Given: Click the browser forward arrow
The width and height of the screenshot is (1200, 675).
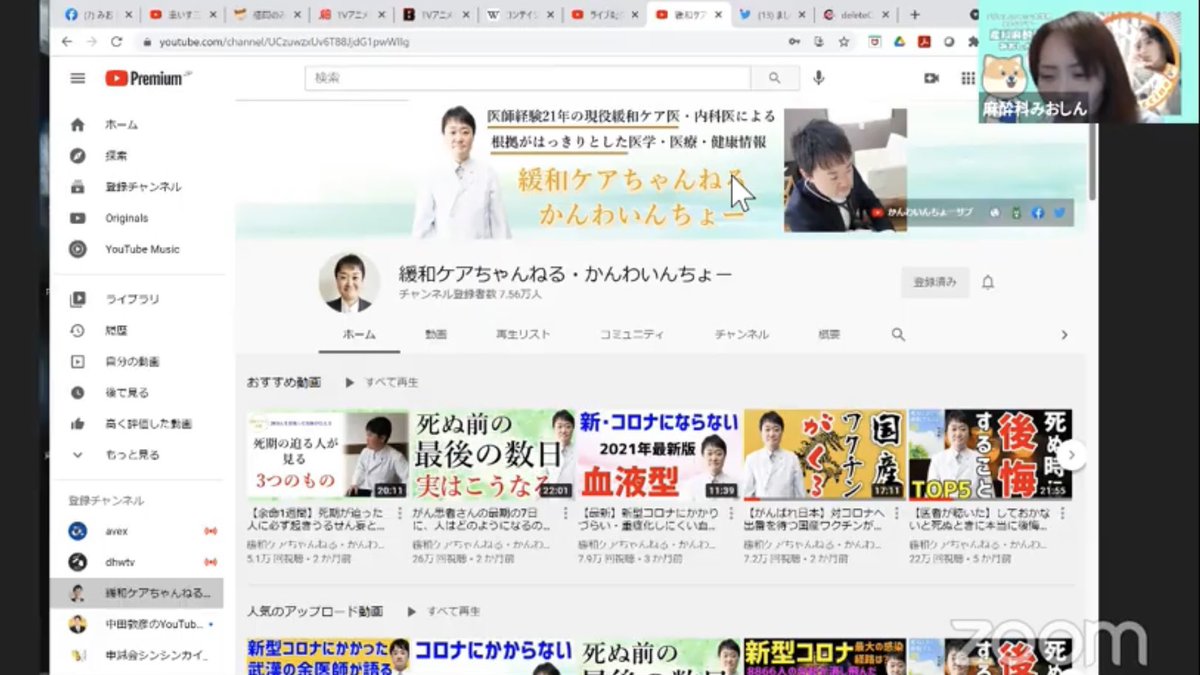Looking at the screenshot, I should tap(92, 42).
